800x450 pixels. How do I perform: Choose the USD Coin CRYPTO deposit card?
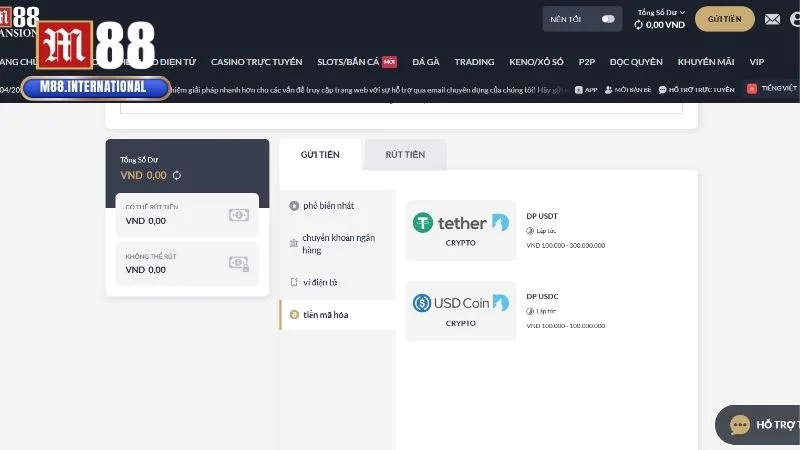pos(461,311)
